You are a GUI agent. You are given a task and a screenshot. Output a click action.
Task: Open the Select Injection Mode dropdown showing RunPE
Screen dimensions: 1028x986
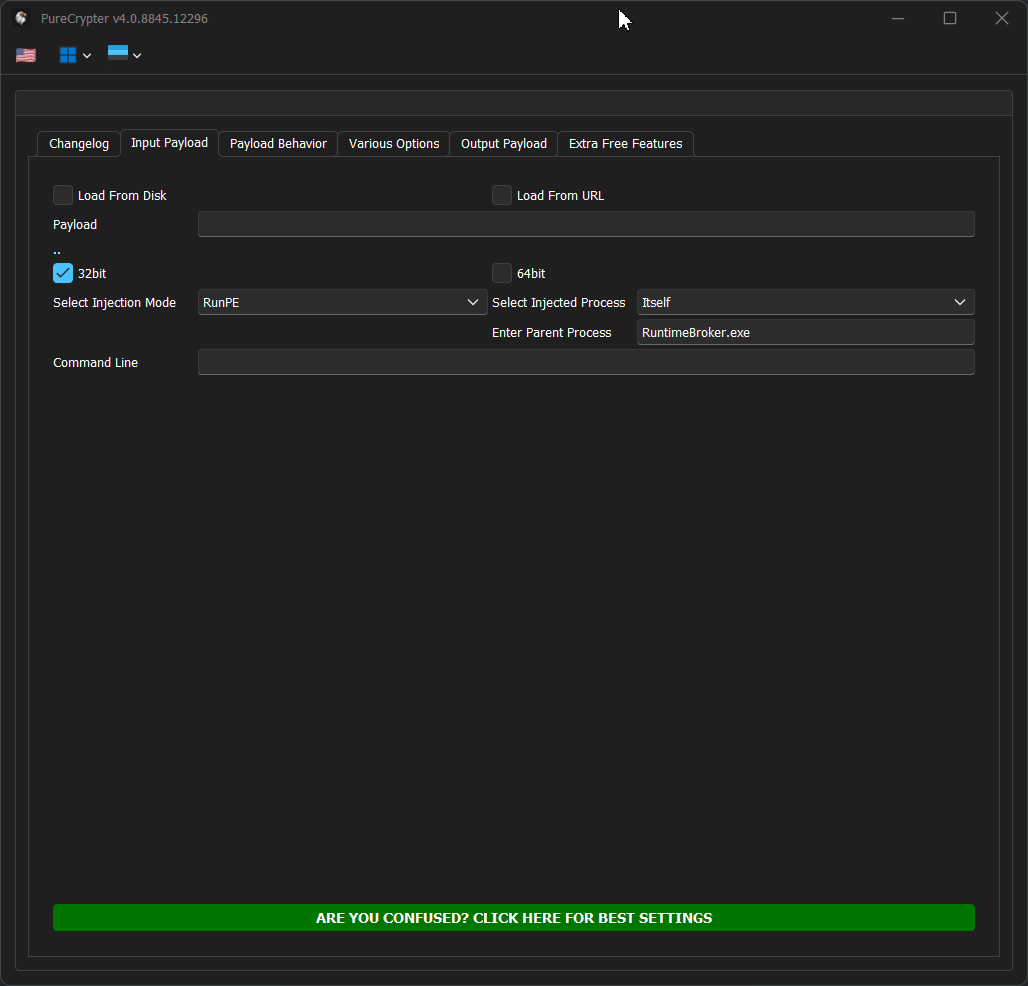(342, 302)
